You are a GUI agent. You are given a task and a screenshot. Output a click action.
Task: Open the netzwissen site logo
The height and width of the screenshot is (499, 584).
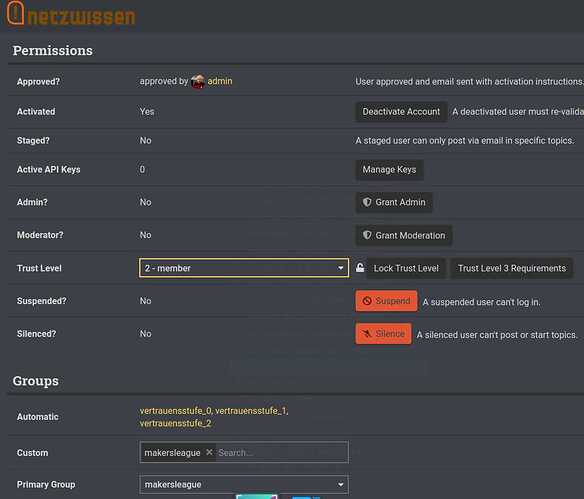pyautogui.click(x=71, y=14)
